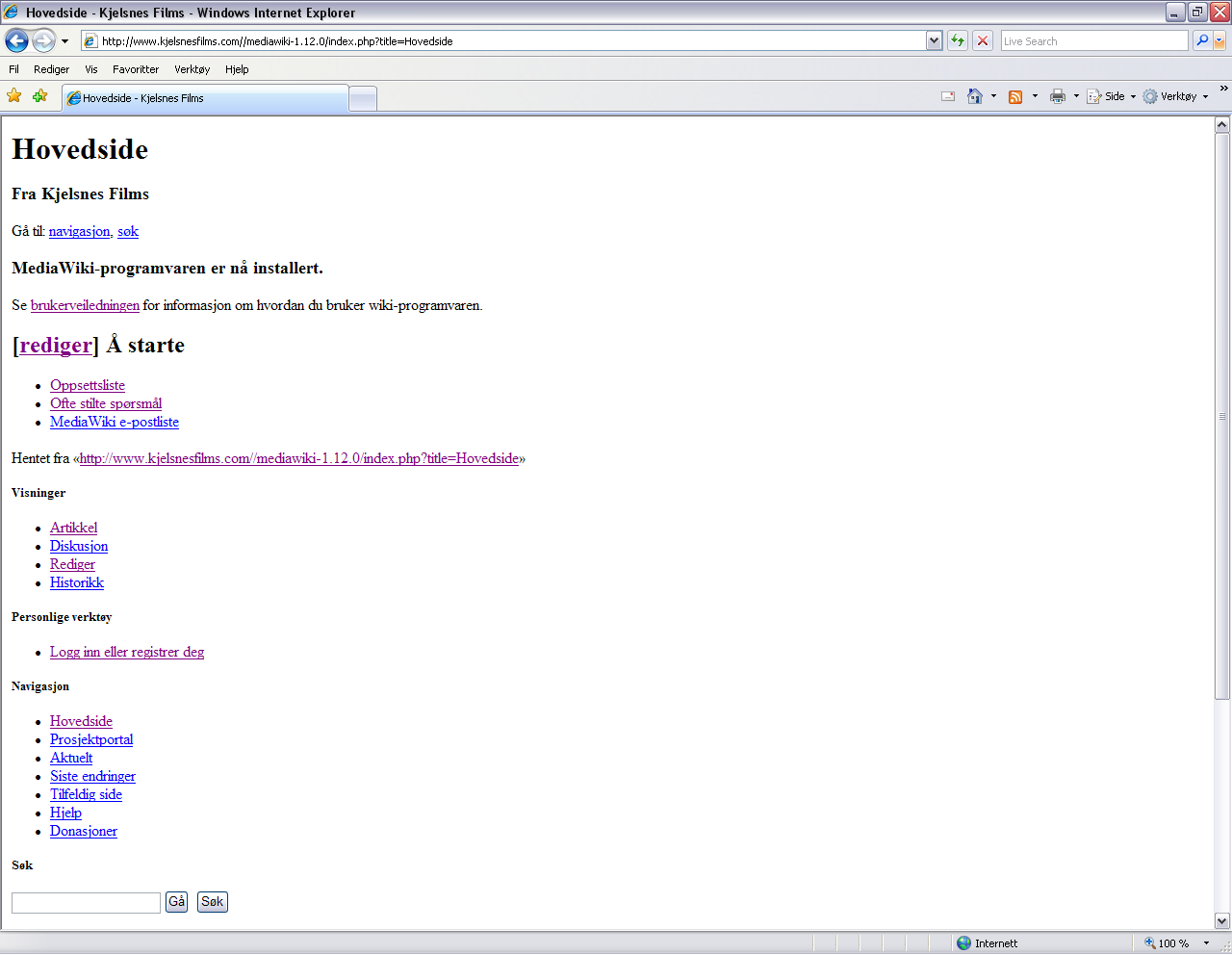Click the Print icon
Screen dimensions: 1232x955
pos(1058,96)
